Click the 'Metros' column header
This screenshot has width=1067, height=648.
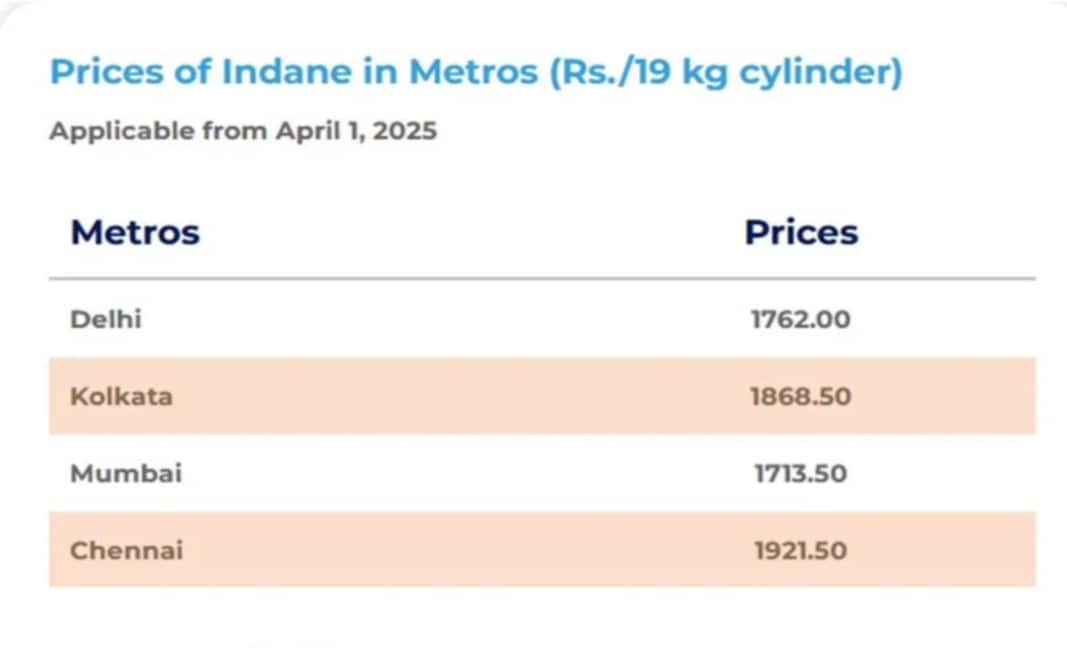(x=135, y=232)
